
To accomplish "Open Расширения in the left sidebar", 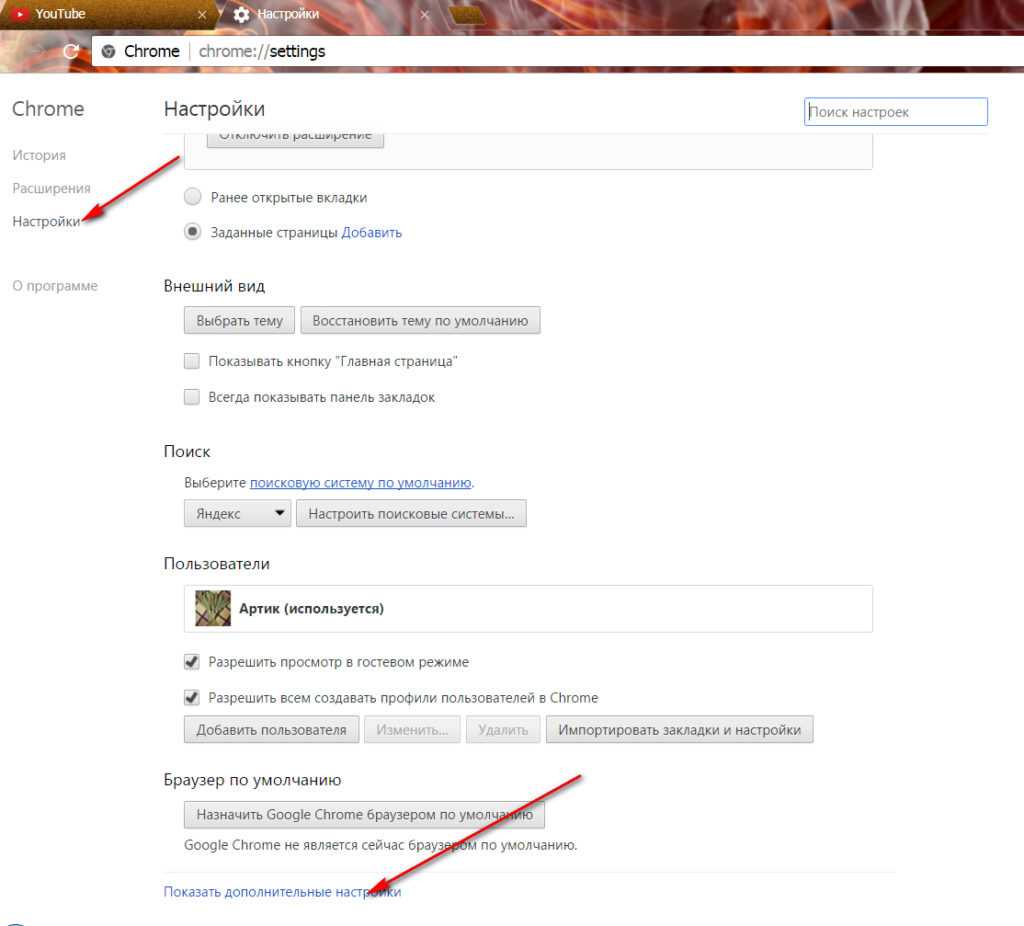I will pos(51,188).
